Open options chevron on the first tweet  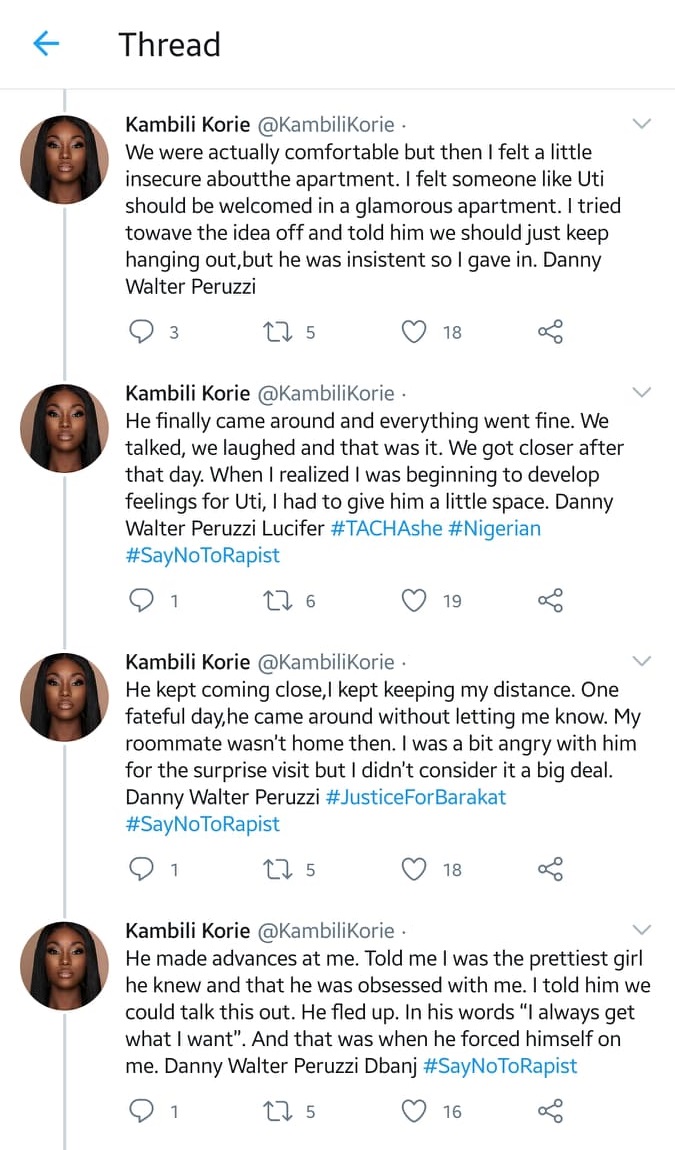click(642, 125)
